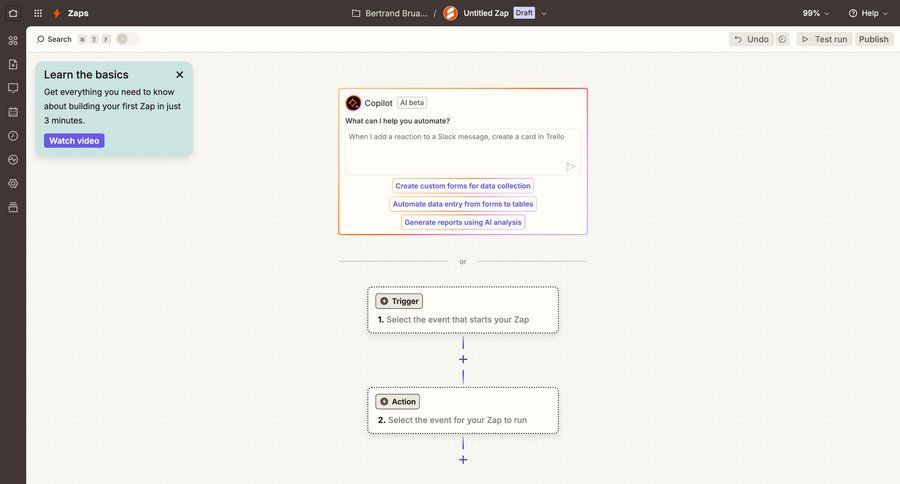The width and height of the screenshot is (900, 484).
Task: Click the Draft status badge
Action: point(523,13)
